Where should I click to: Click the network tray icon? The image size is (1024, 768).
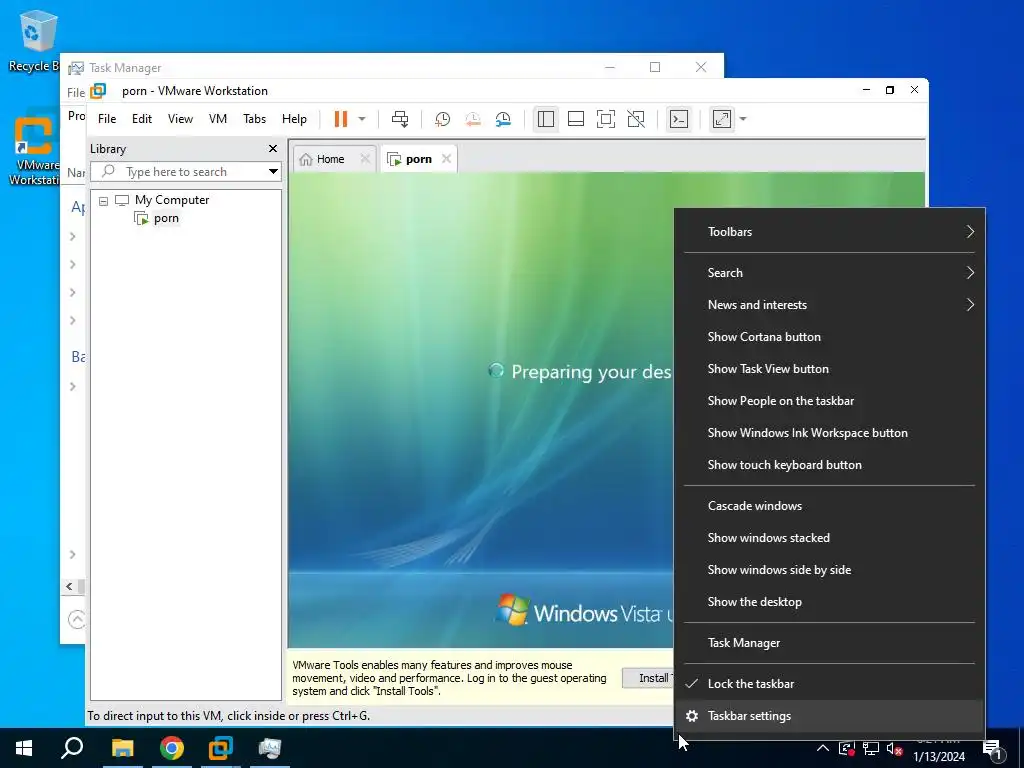[871, 748]
